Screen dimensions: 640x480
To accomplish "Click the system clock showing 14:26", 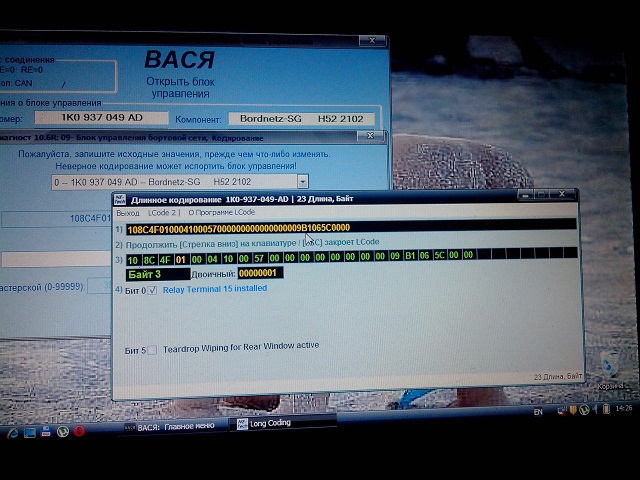I will point(624,408).
